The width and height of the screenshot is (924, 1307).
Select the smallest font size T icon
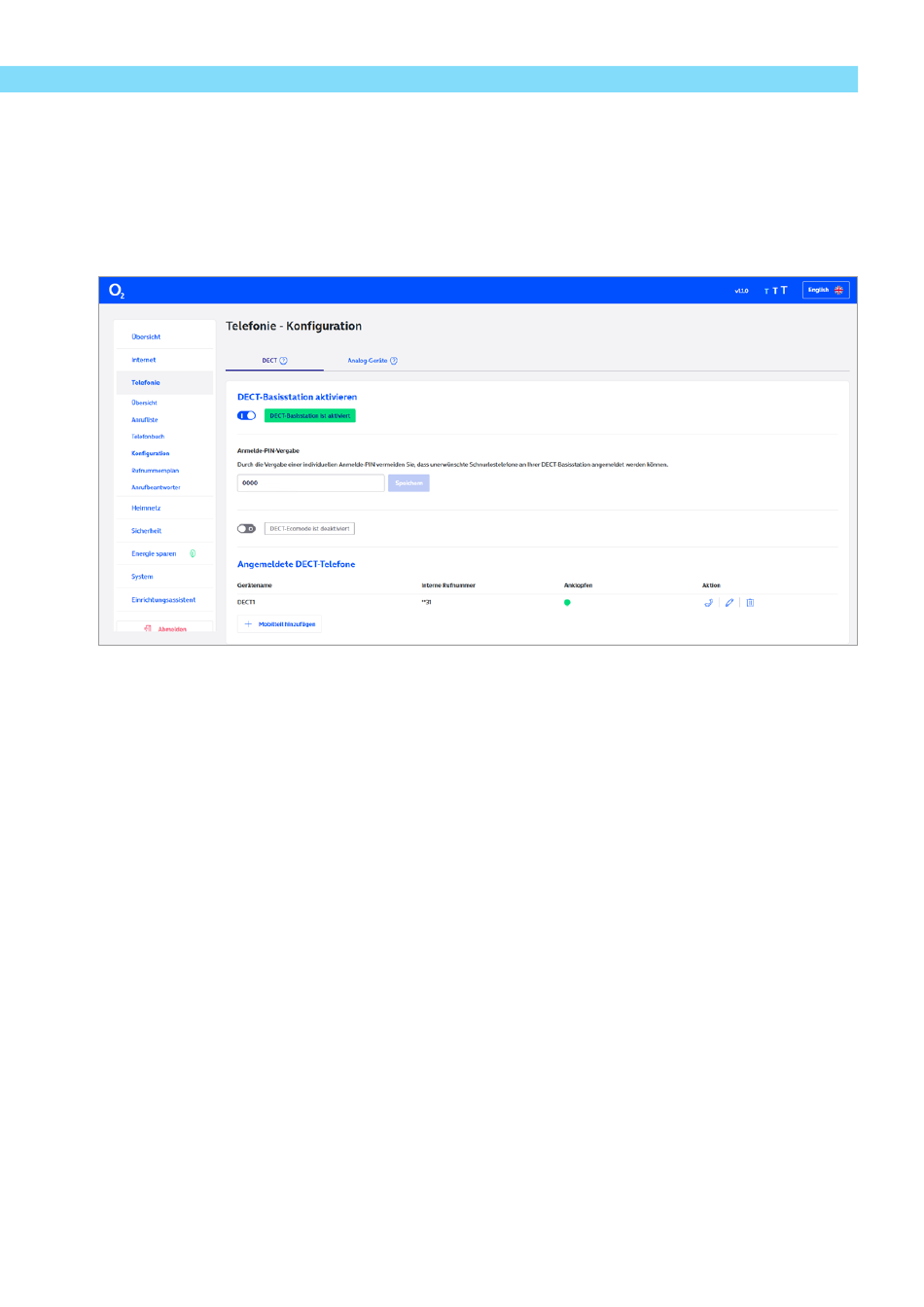(x=766, y=292)
